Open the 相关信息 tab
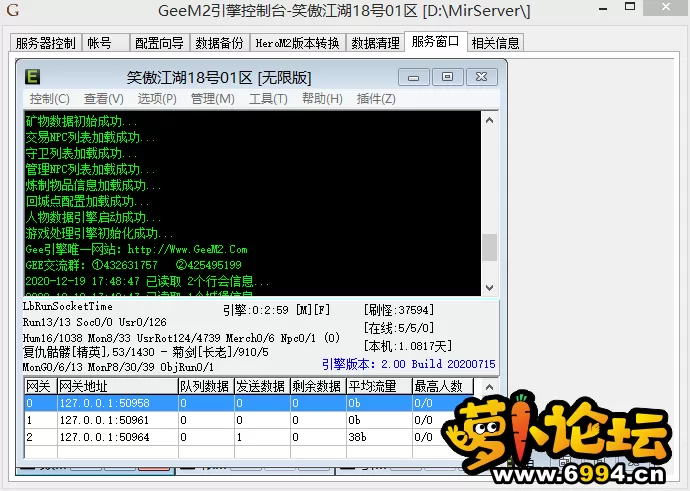Image resolution: width=690 pixels, height=491 pixels. tap(495, 43)
